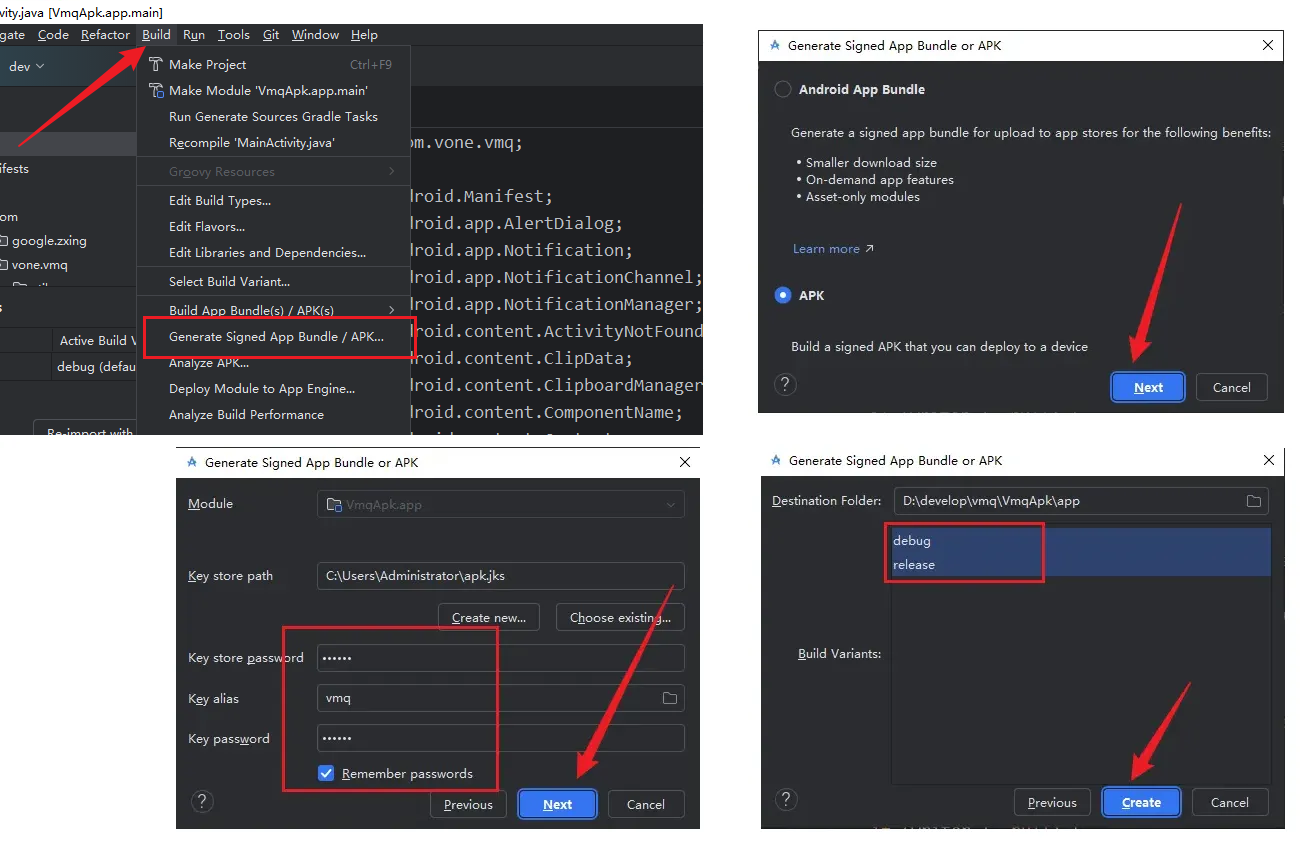Expand the dev branch dropdown

(26, 67)
